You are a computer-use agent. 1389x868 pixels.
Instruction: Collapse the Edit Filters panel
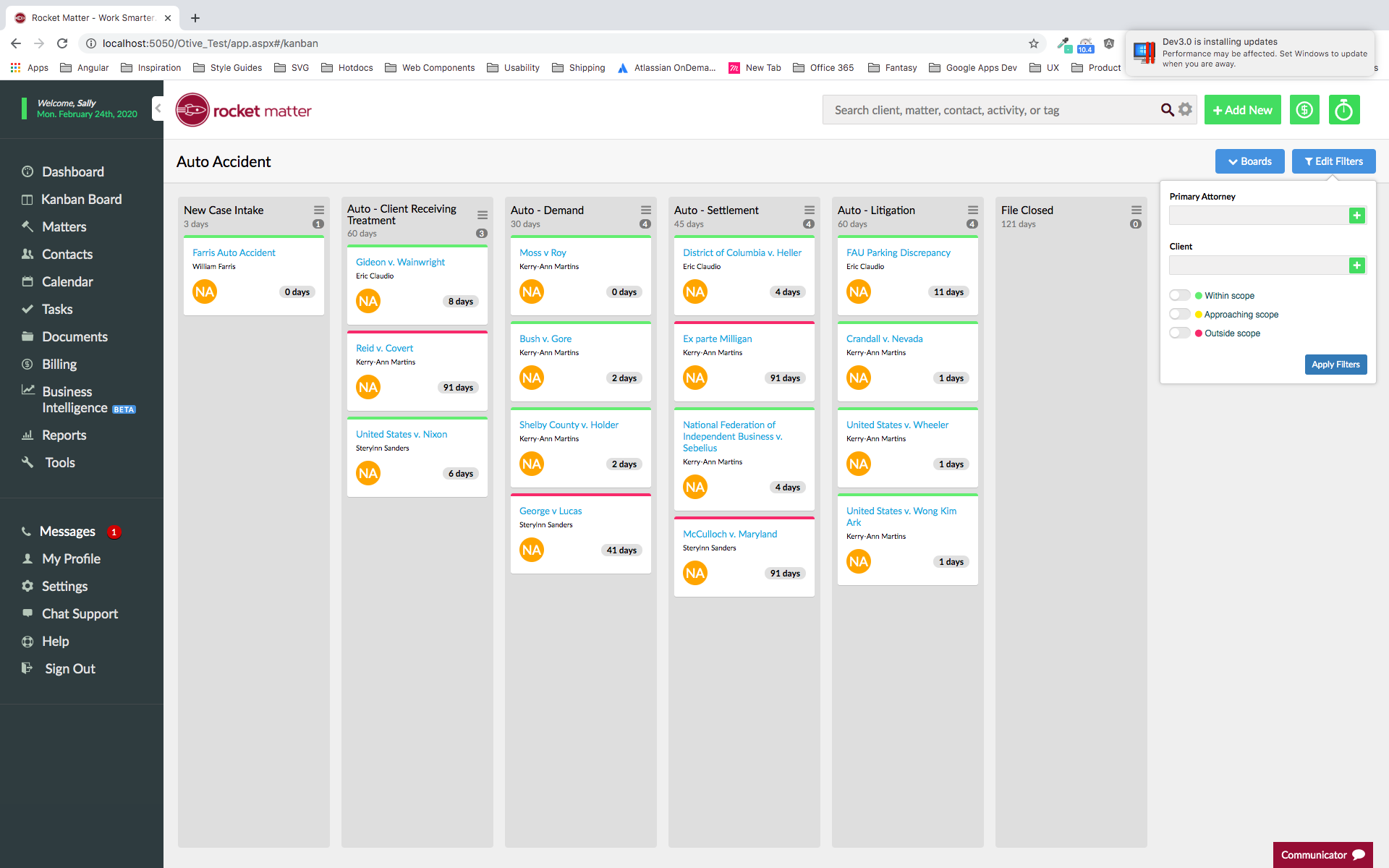click(x=1333, y=161)
